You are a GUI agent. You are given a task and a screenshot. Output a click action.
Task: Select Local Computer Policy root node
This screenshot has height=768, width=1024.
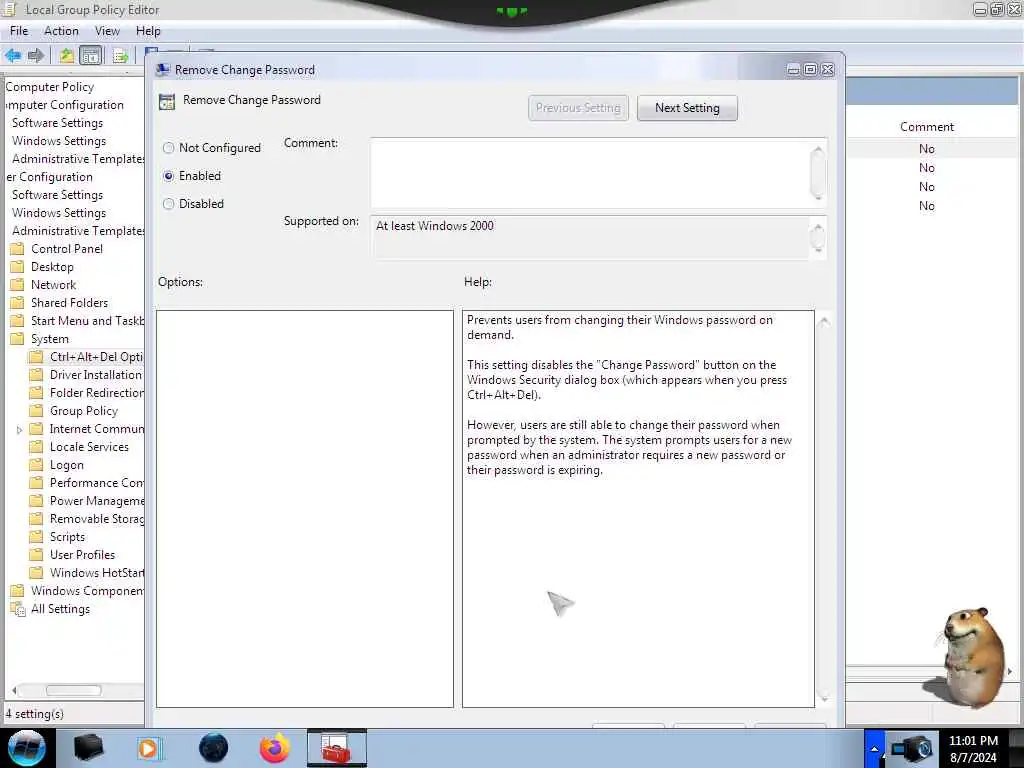point(50,87)
